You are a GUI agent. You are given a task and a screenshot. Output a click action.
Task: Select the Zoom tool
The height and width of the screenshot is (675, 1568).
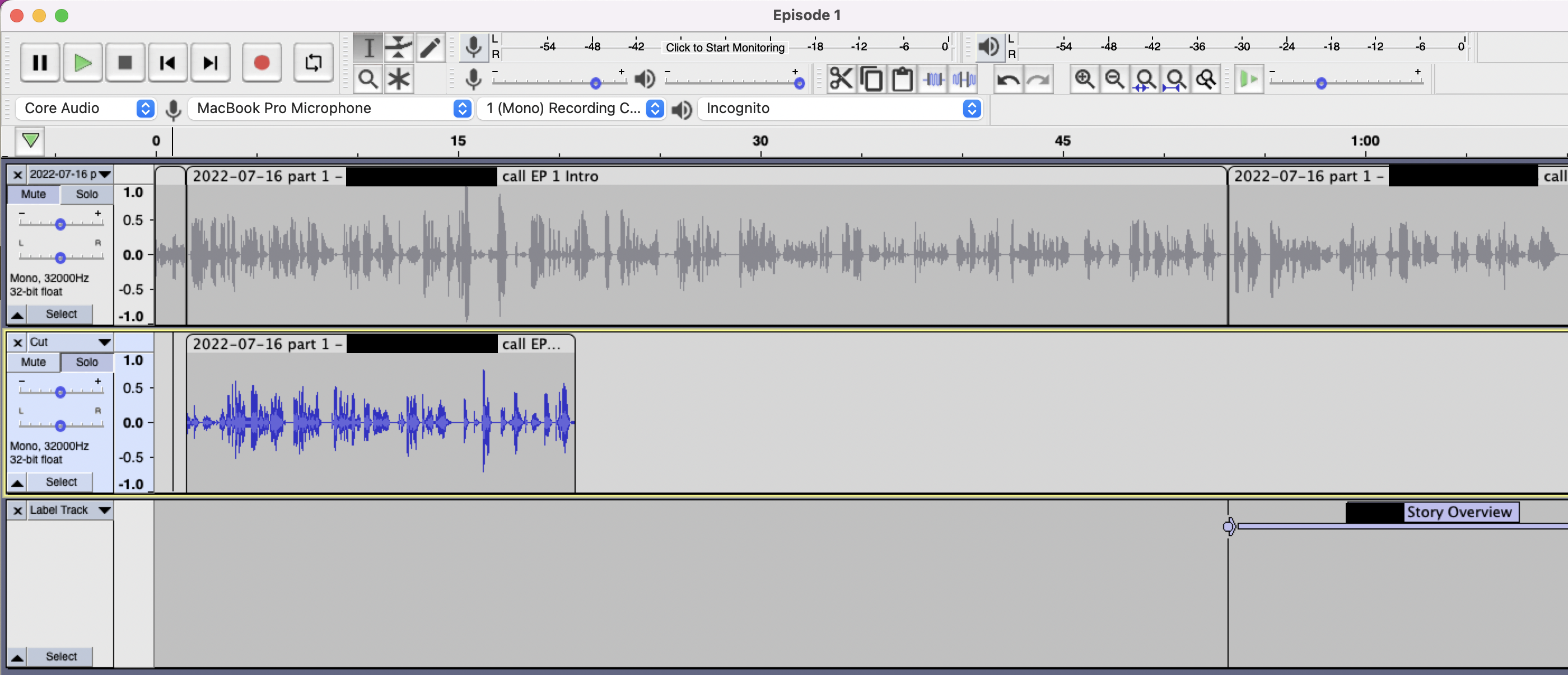(368, 79)
